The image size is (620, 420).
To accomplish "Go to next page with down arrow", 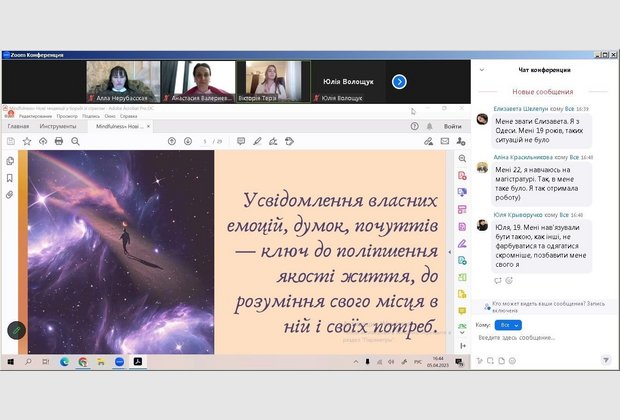I will (x=187, y=141).
